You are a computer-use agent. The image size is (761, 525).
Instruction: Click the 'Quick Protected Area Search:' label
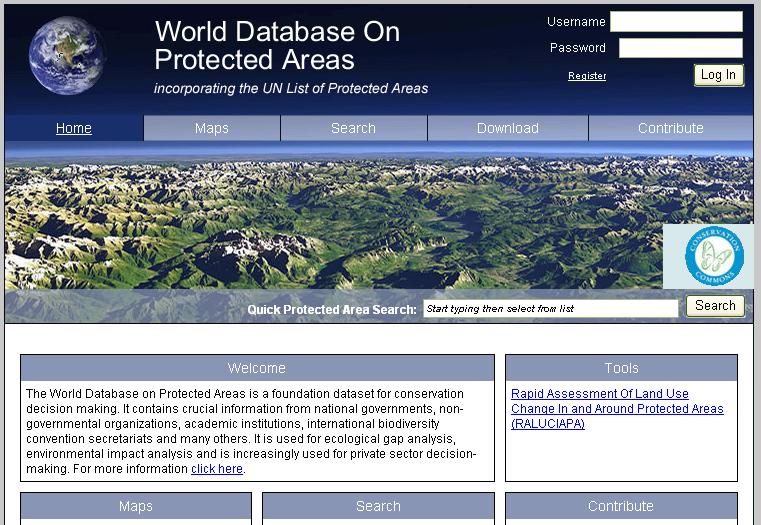click(332, 310)
